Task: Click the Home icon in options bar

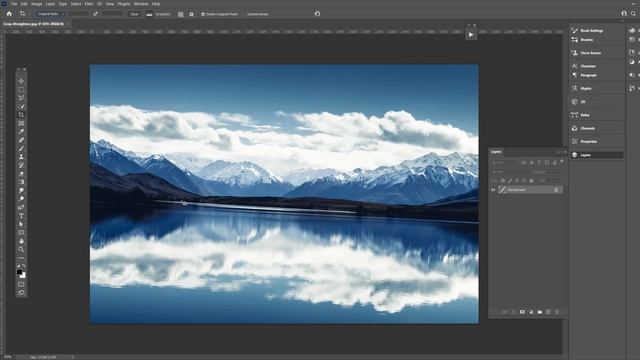Action: [x=9, y=14]
